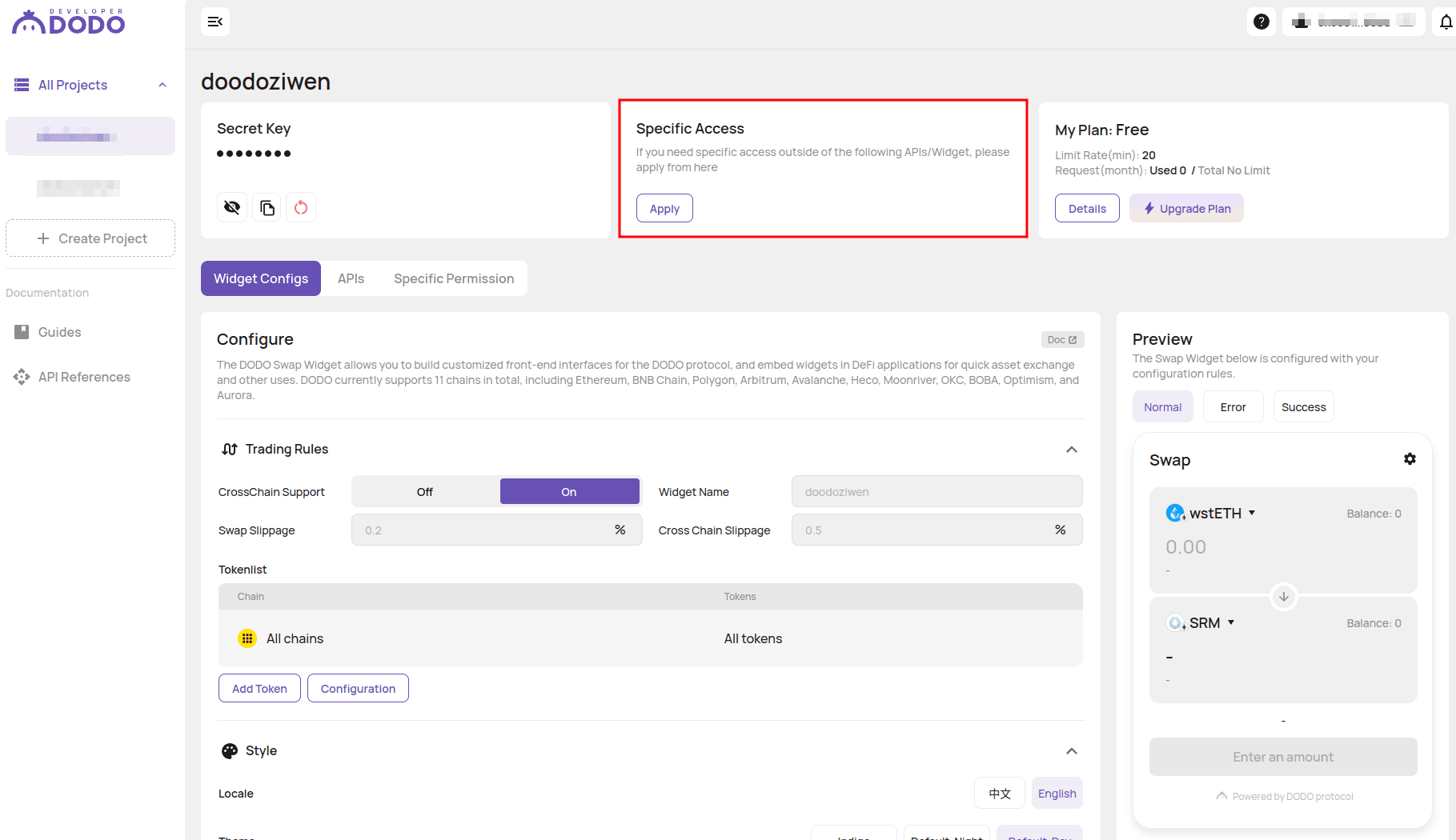Collapse the sidebar menu icon
1456x840 pixels.
pyautogui.click(x=215, y=22)
